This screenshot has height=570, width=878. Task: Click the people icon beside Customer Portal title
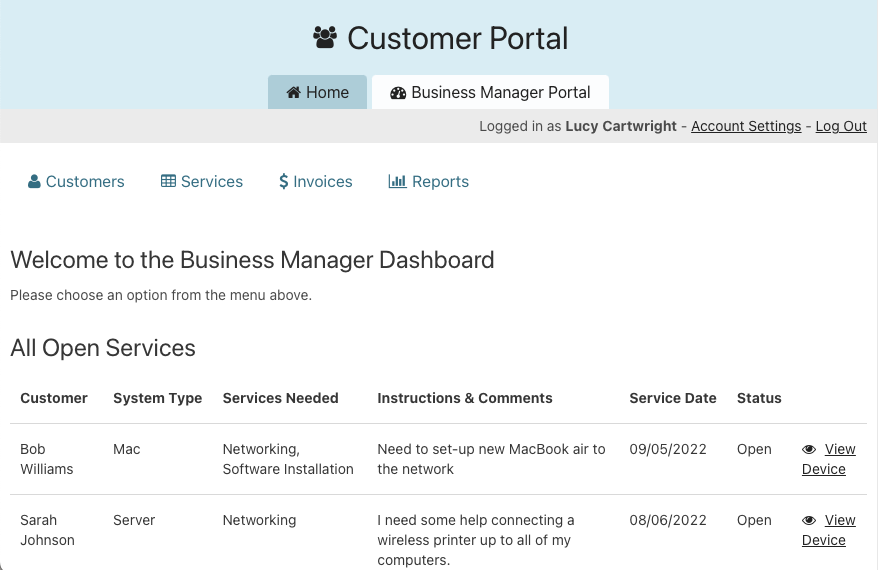325,38
